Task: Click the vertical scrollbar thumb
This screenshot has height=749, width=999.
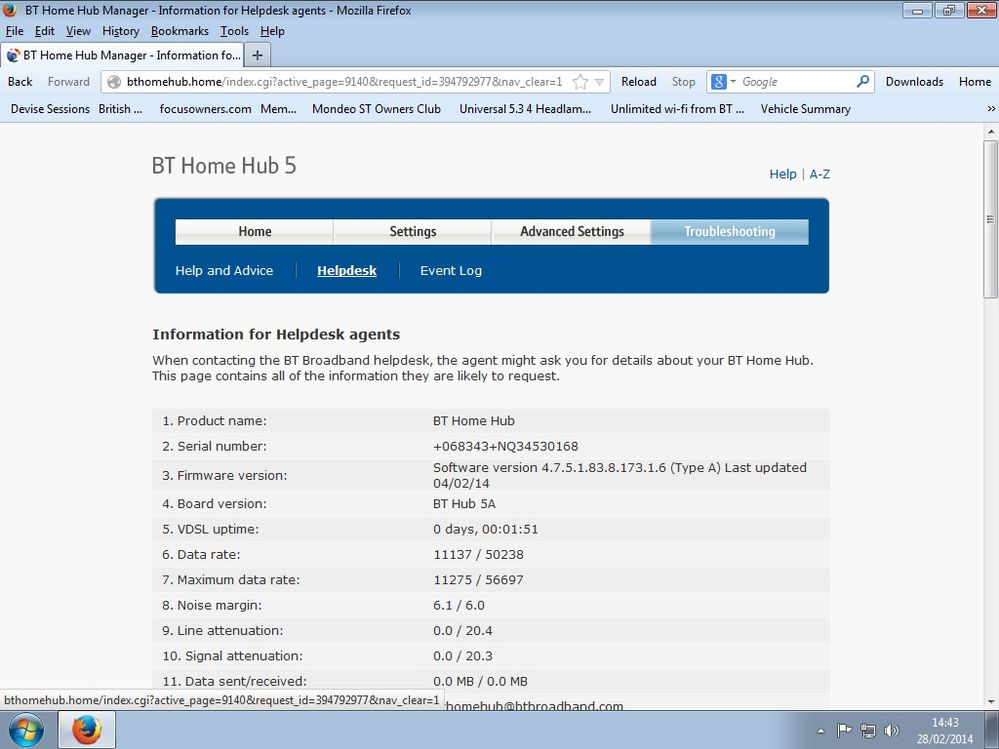Action: coord(990,218)
